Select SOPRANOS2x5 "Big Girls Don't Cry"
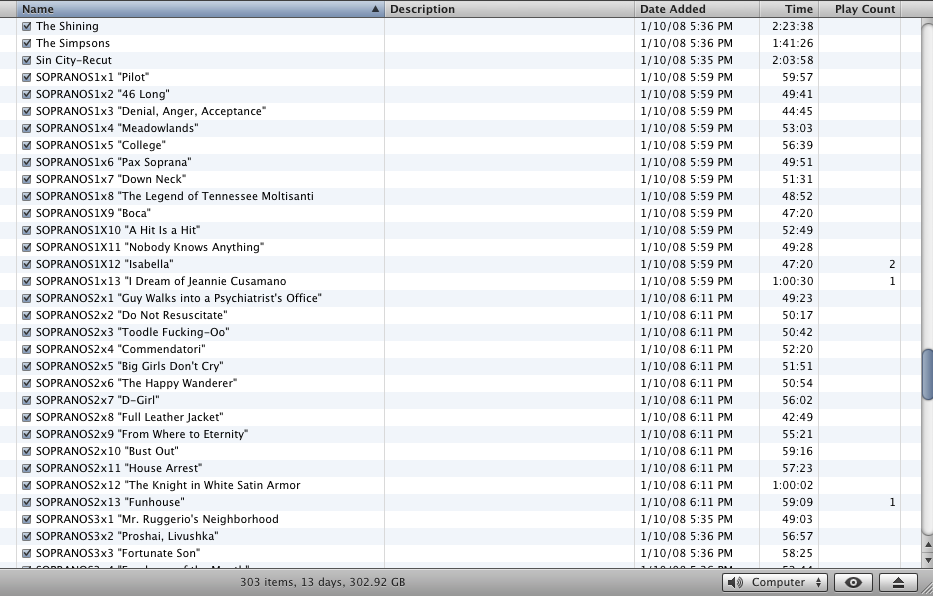The height and width of the screenshot is (596, 933). [x=129, y=366]
